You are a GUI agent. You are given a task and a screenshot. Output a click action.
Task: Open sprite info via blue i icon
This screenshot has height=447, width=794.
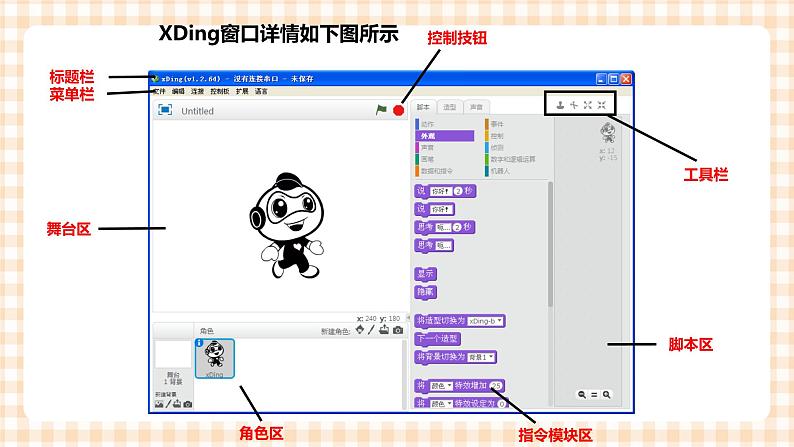(x=199, y=343)
